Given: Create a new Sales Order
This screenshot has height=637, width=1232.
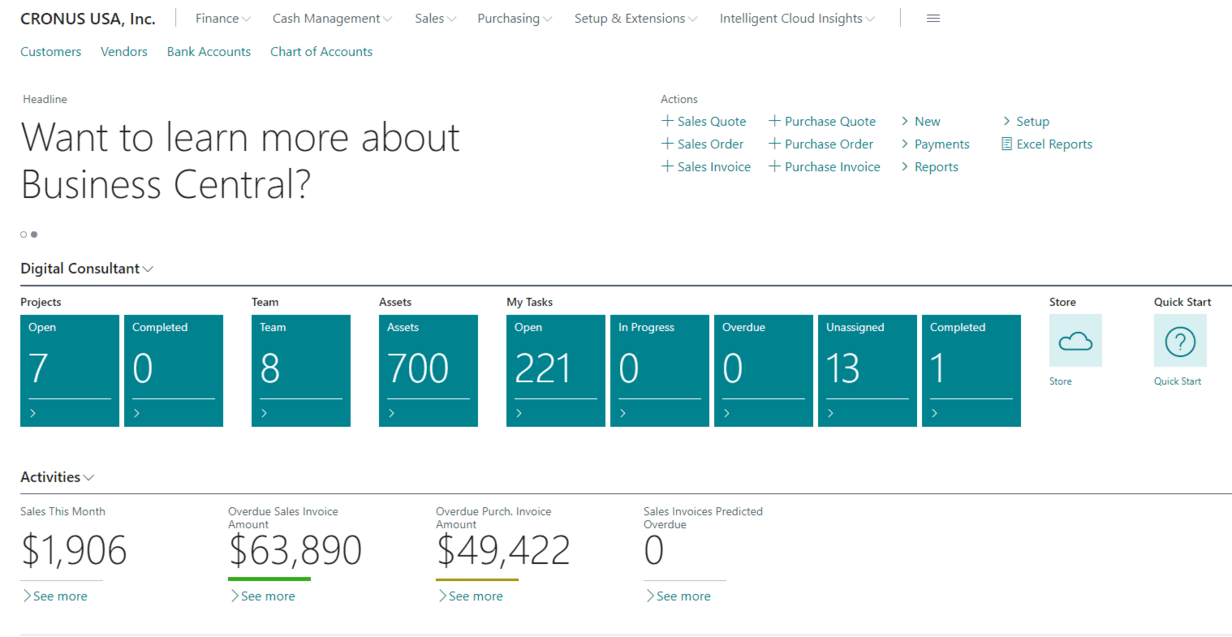Looking at the screenshot, I should [702, 144].
